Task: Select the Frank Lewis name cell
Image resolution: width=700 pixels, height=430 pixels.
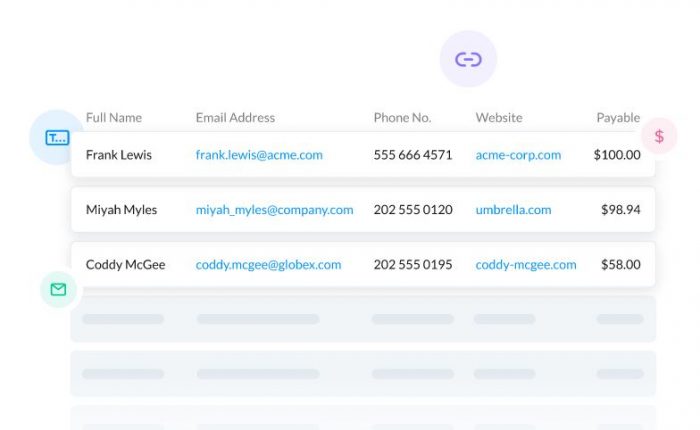Action: (x=119, y=155)
